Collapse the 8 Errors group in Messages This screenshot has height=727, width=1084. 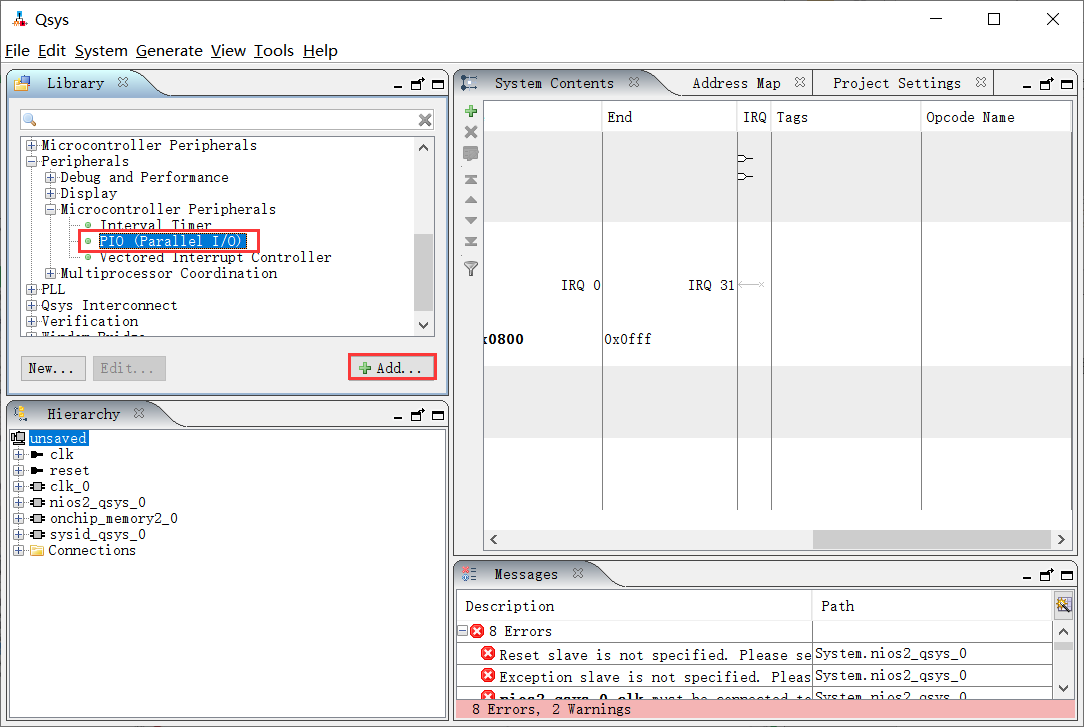[x=463, y=631]
